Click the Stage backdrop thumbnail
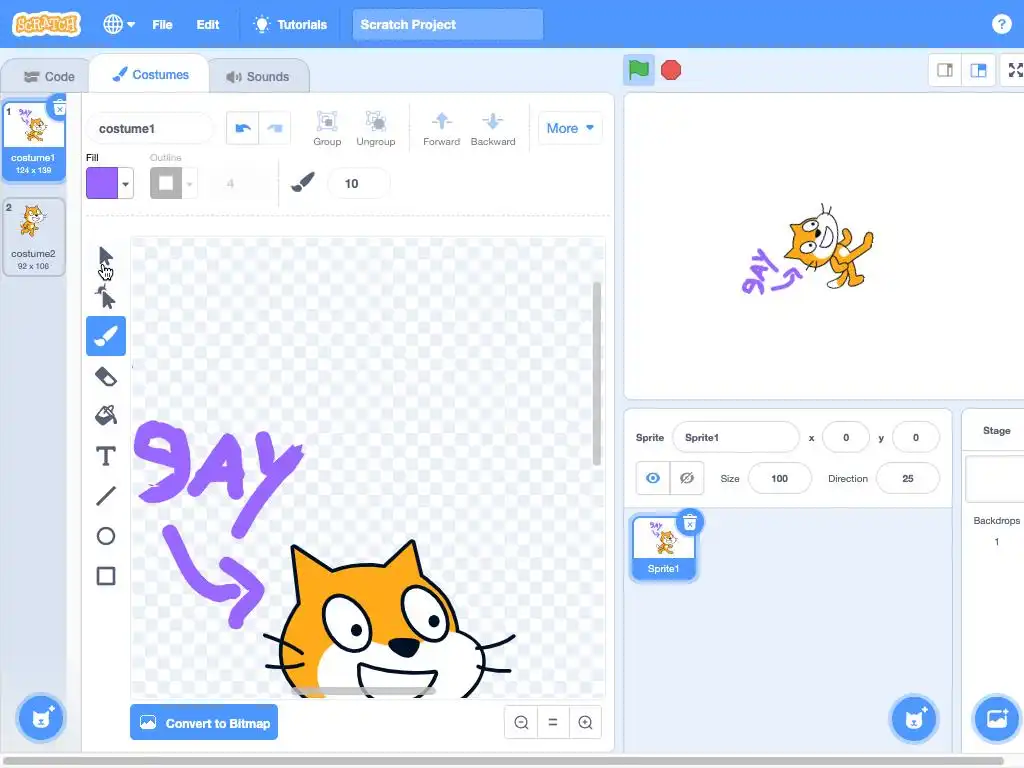 coord(995,479)
